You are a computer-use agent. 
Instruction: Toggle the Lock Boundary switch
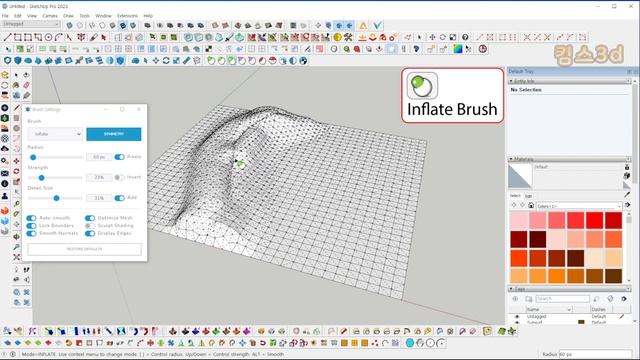point(31,226)
